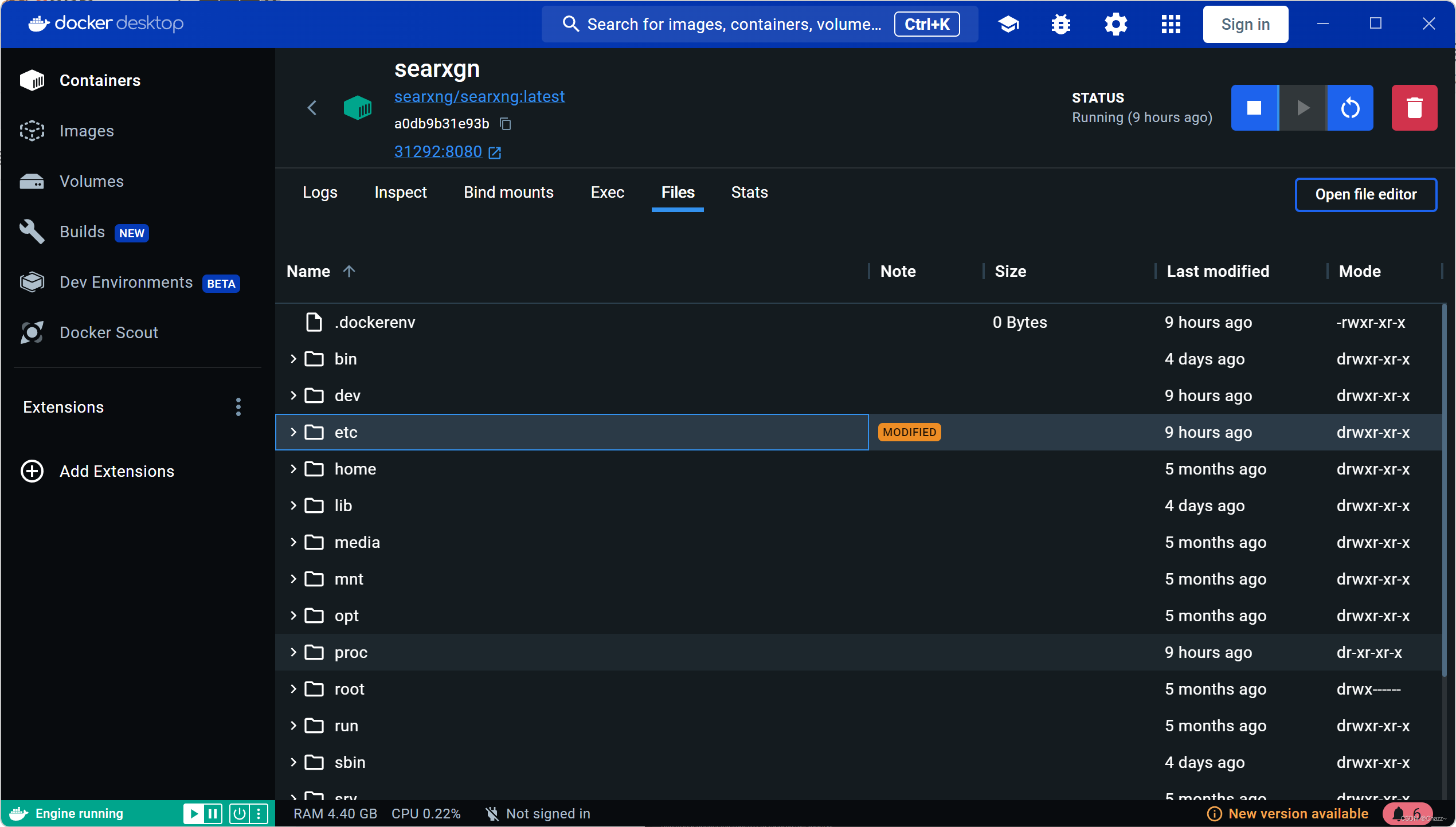Switch to the Inspect tab
The height and width of the screenshot is (827, 1456).
pos(401,193)
